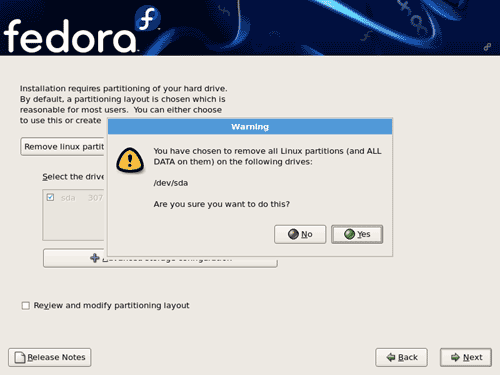Open the Release Notes
Viewport: 500px width, 375px height.
point(50,357)
